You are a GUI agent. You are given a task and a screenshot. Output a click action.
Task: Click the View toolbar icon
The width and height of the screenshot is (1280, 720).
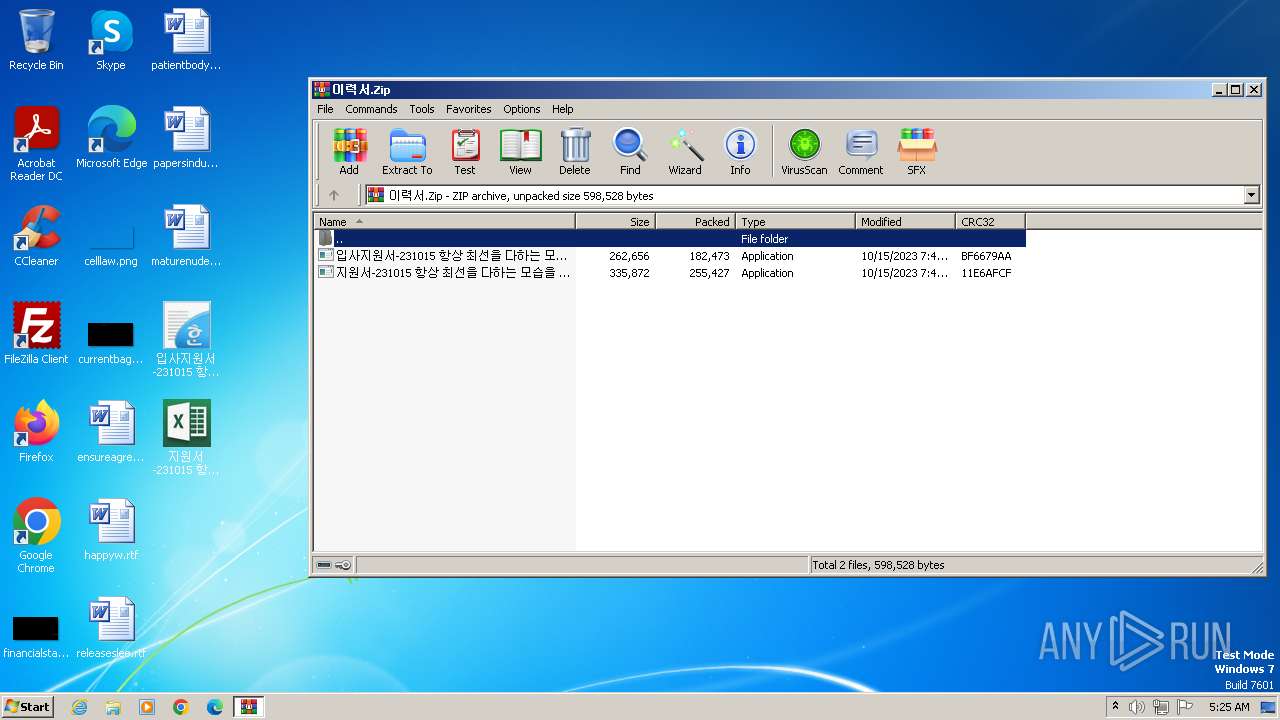(x=520, y=152)
